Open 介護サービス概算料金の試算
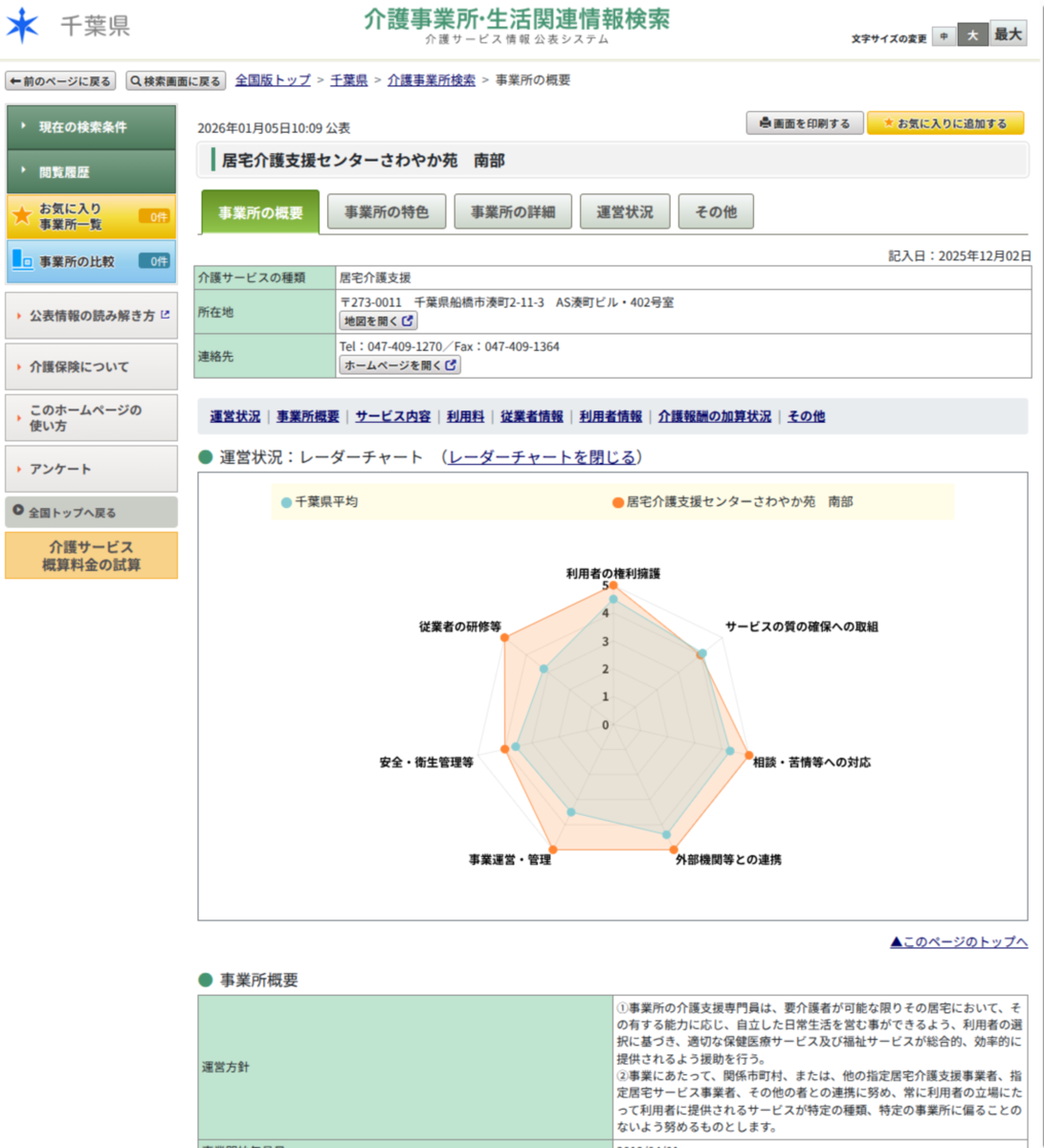The height and width of the screenshot is (1148, 1044). pyautogui.click(x=92, y=556)
